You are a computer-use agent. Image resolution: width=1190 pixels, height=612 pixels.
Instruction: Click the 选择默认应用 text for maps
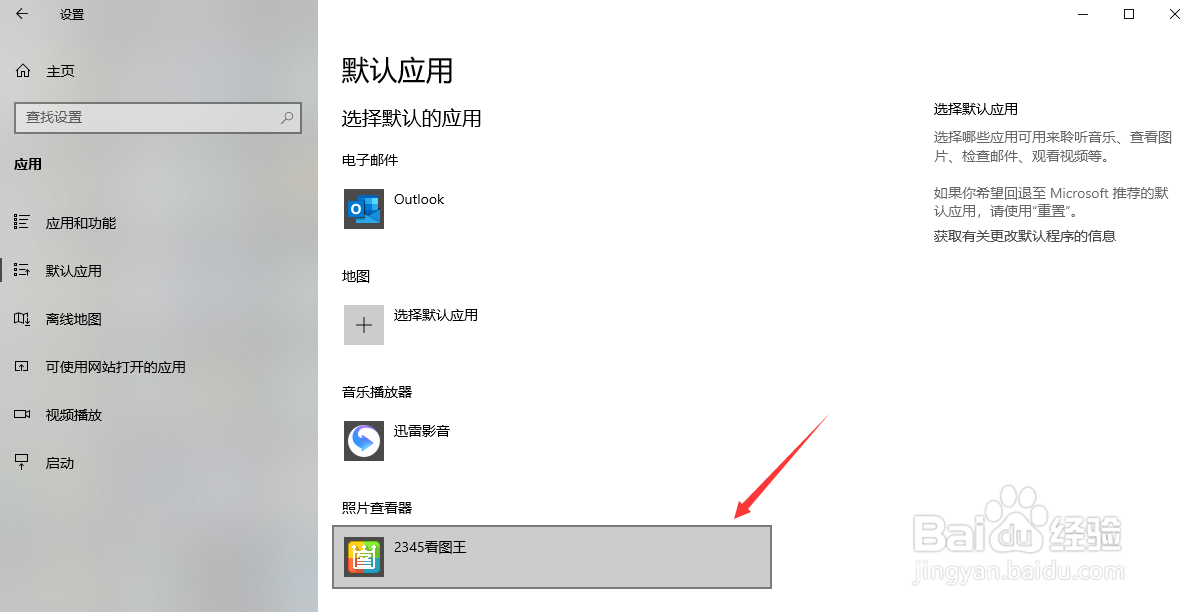pyautogui.click(x=436, y=315)
